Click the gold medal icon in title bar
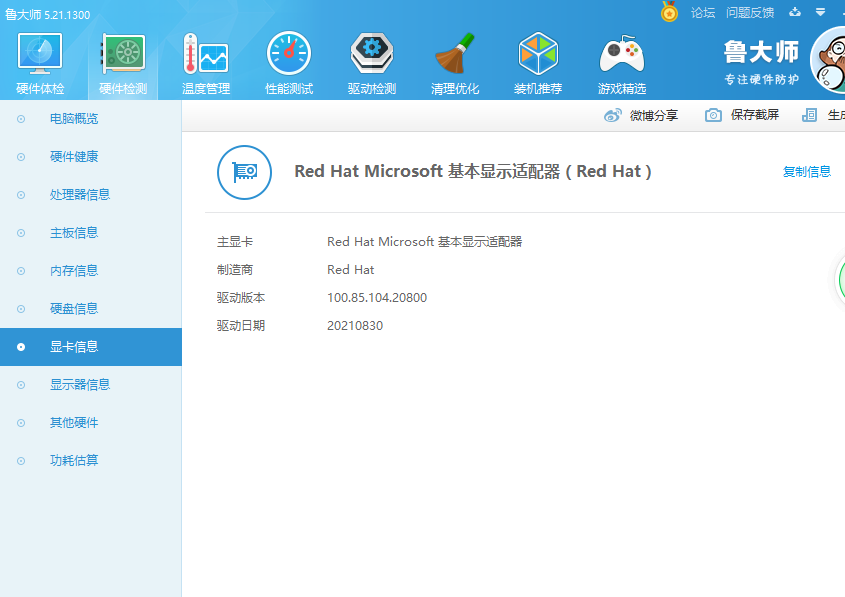 point(669,11)
